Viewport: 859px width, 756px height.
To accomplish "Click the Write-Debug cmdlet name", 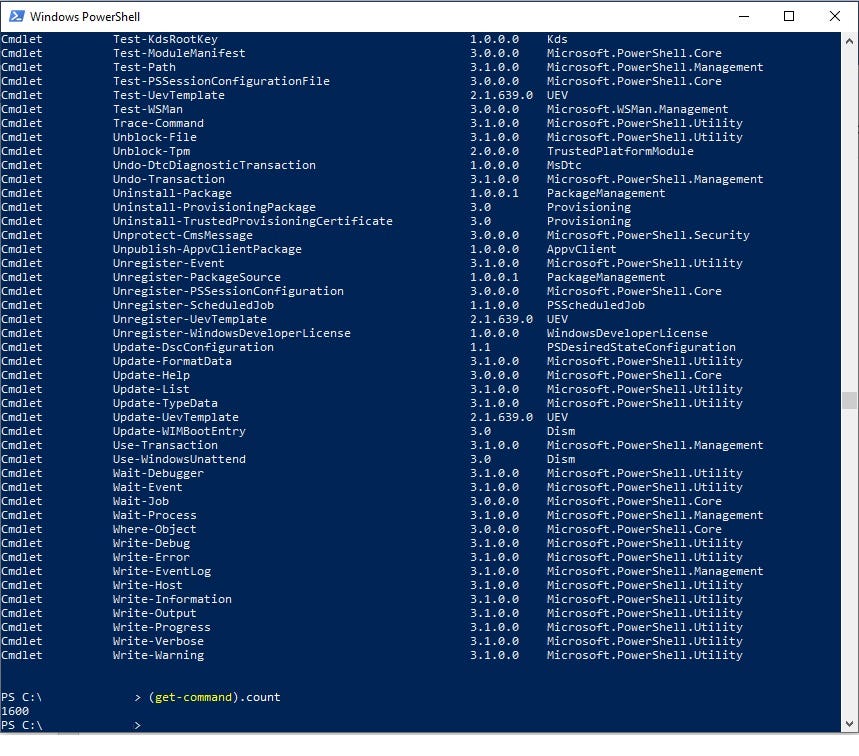I will pos(151,543).
